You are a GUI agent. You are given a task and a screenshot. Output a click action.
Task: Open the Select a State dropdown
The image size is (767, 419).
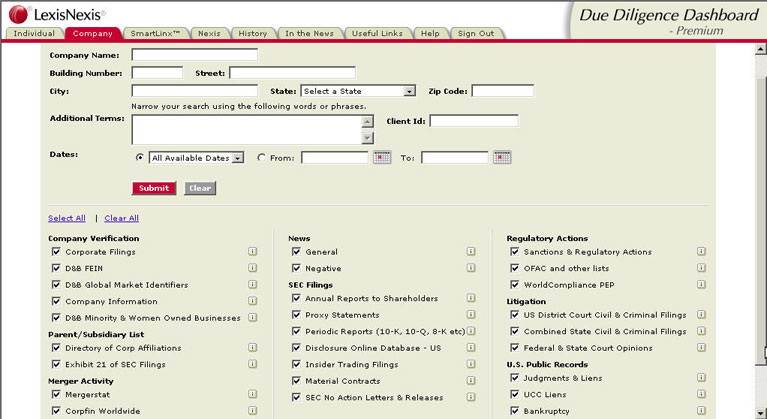(x=358, y=91)
